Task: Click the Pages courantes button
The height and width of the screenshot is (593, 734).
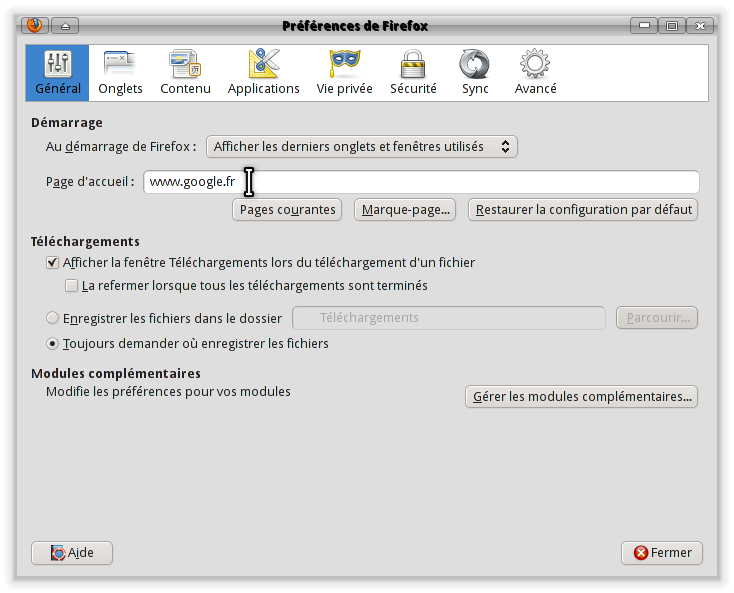Action: tap(287, 210)
